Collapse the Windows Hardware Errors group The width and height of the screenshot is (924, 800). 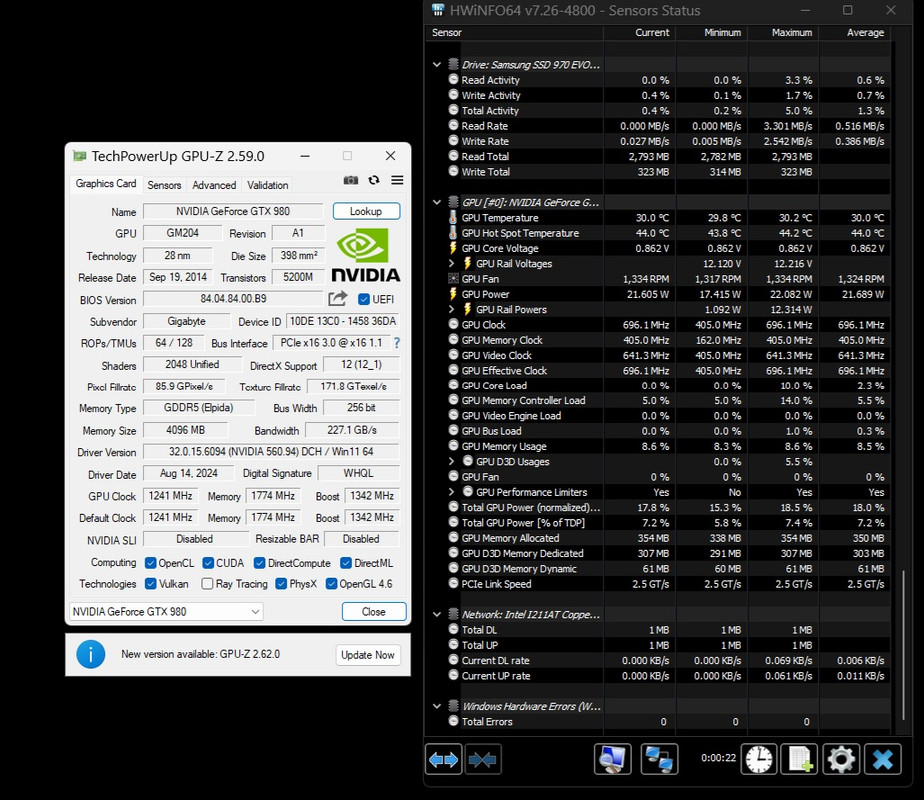[x=437, y=706]
